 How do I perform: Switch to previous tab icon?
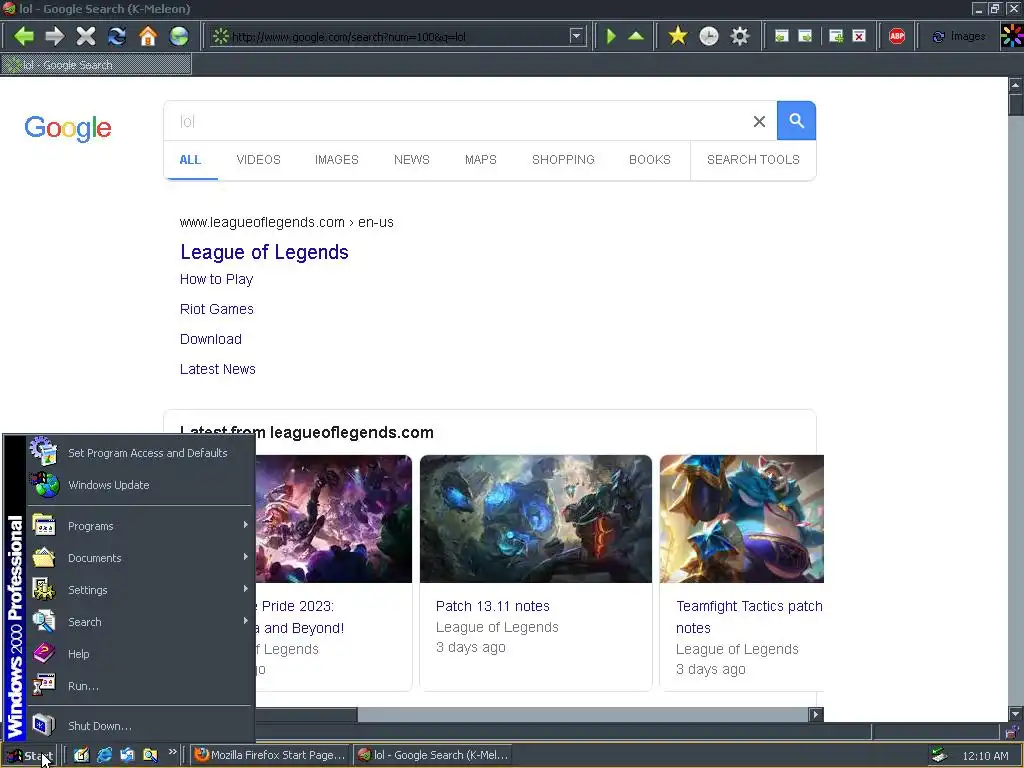tap(781, 36)
